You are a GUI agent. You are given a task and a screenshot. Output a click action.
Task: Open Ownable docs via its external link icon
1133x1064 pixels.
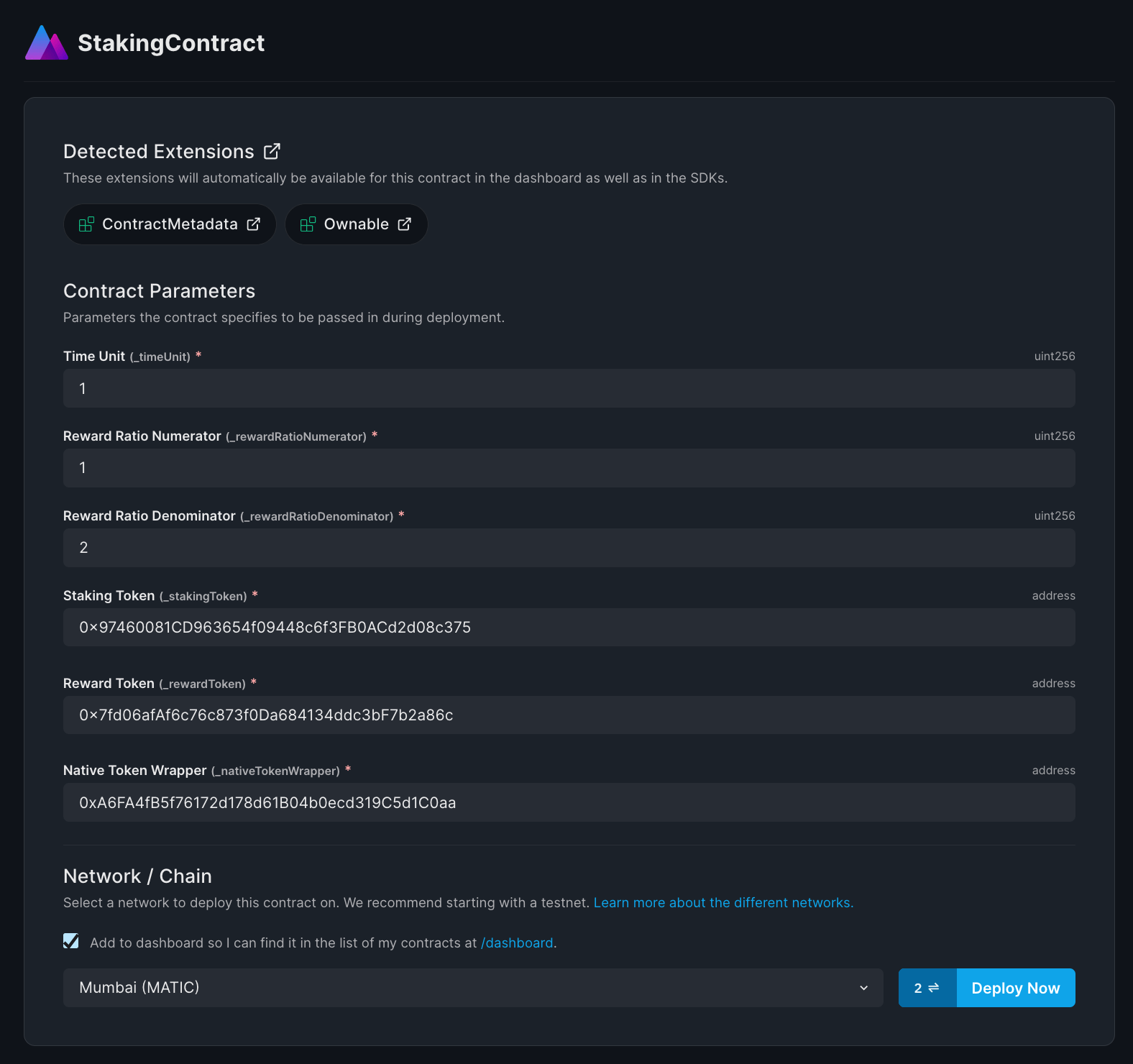[x=403, y=224]
